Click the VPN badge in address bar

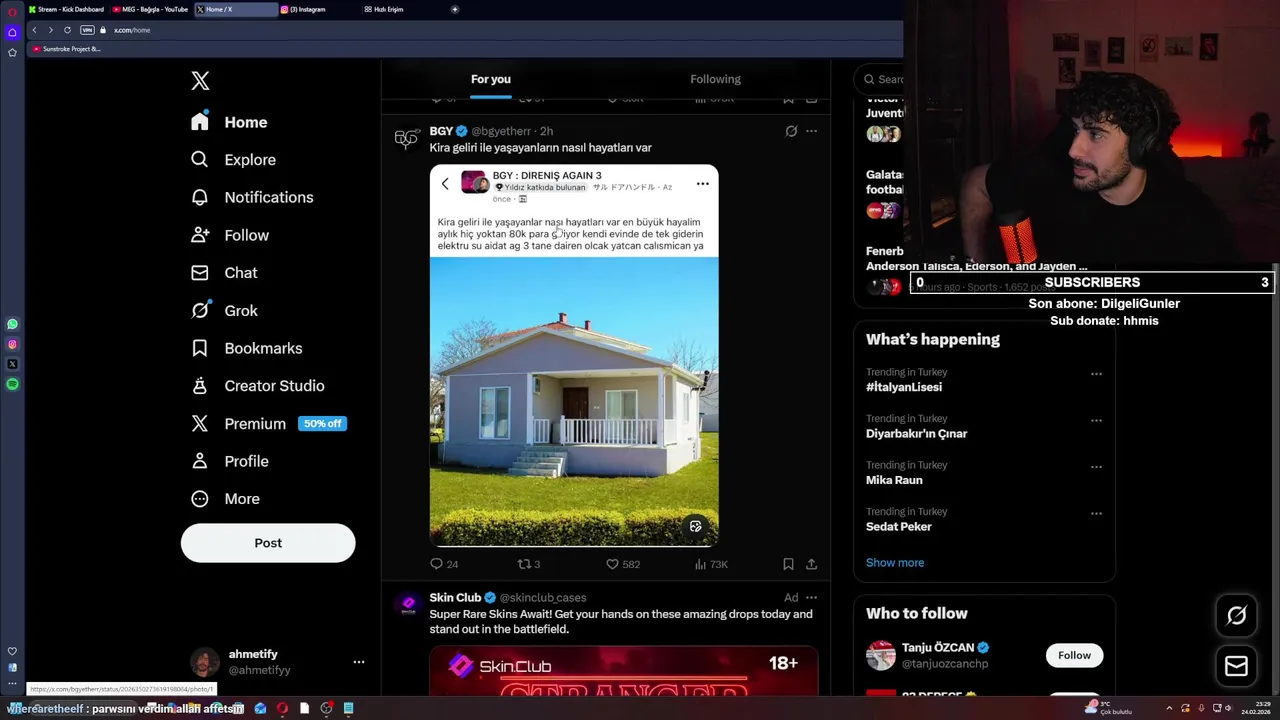tap(87, 30)
